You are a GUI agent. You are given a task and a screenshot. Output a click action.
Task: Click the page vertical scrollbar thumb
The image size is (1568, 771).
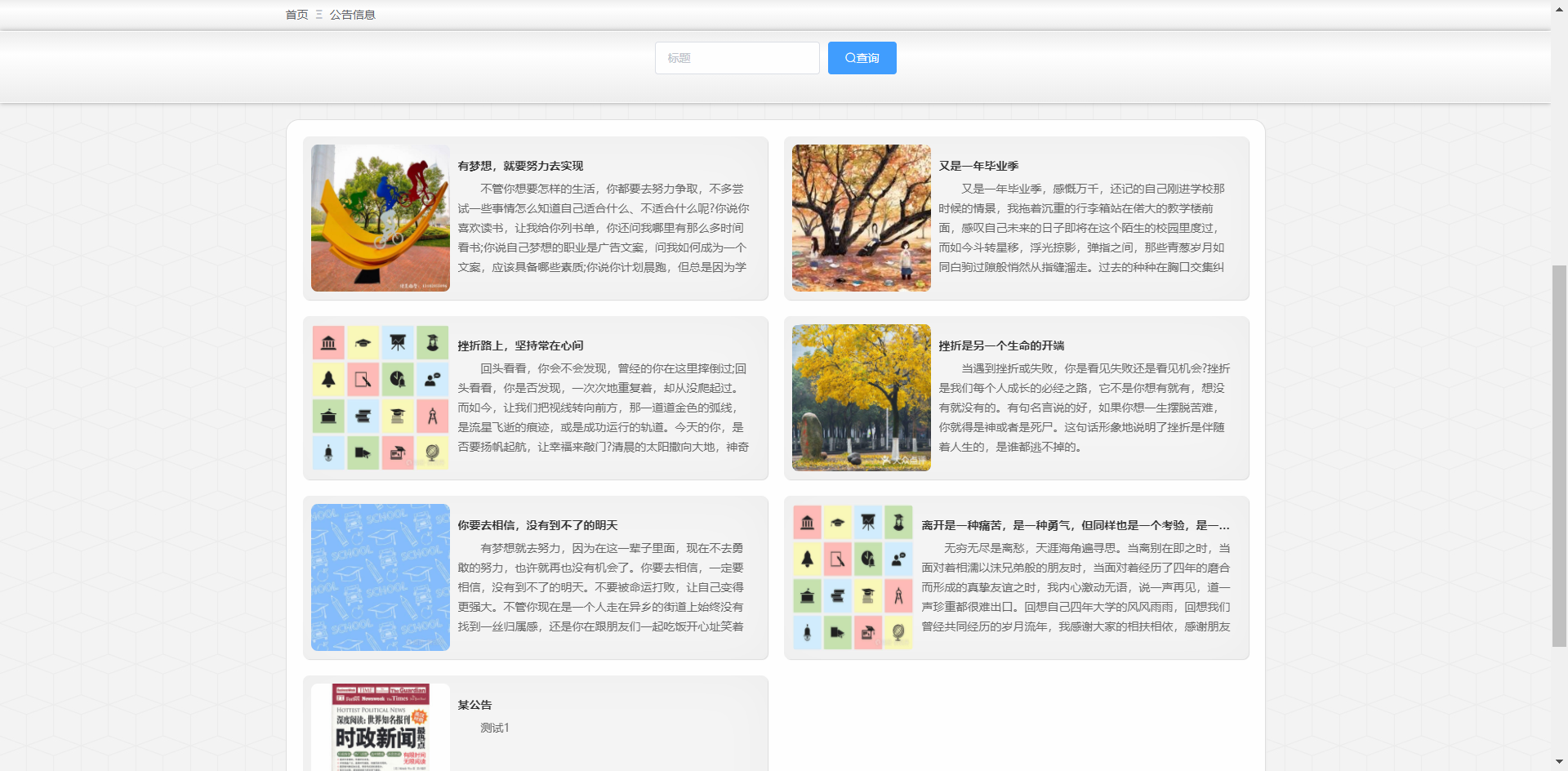coord(1559,456)
